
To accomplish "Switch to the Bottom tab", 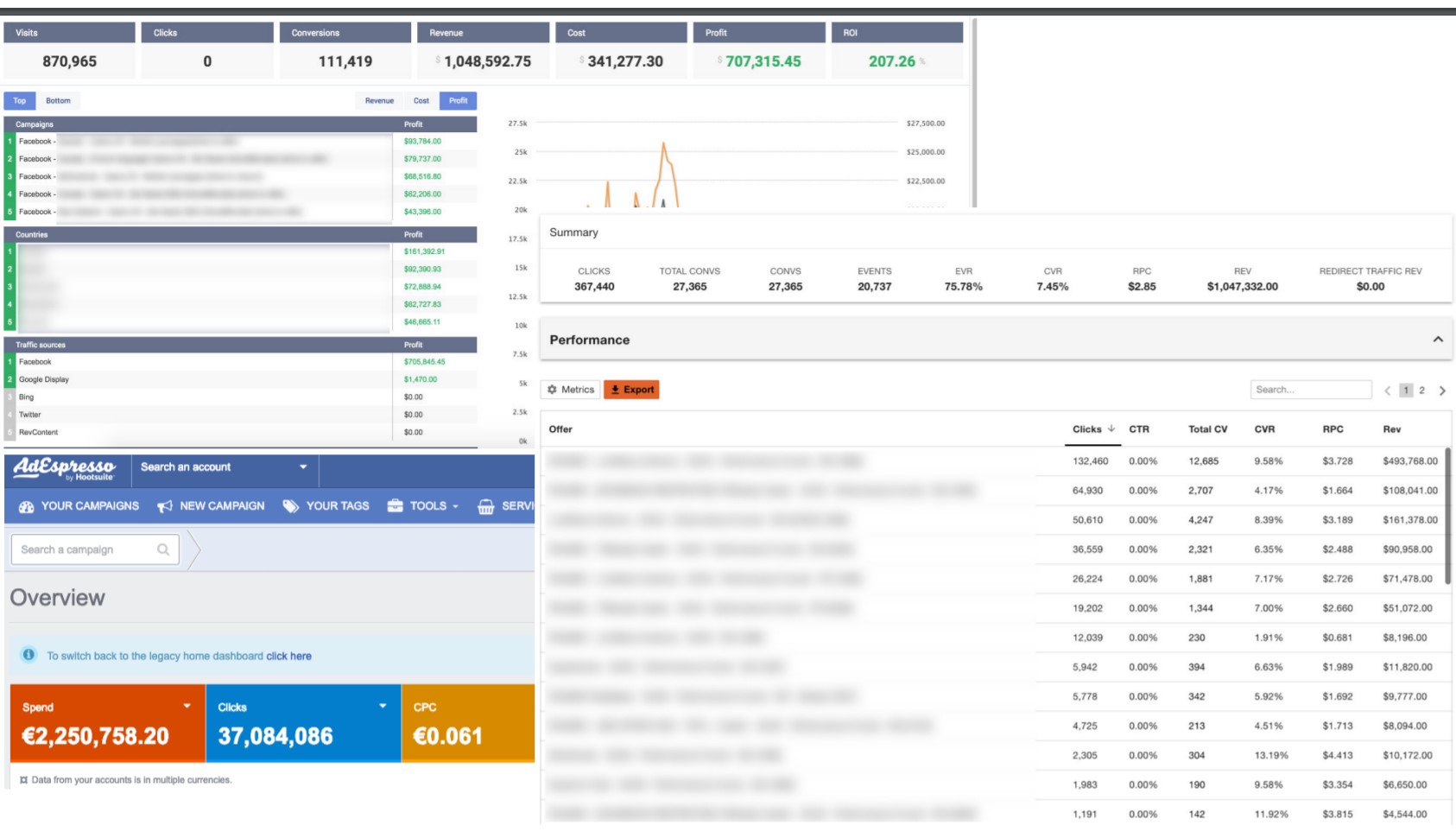I will (x=58, y=101).
